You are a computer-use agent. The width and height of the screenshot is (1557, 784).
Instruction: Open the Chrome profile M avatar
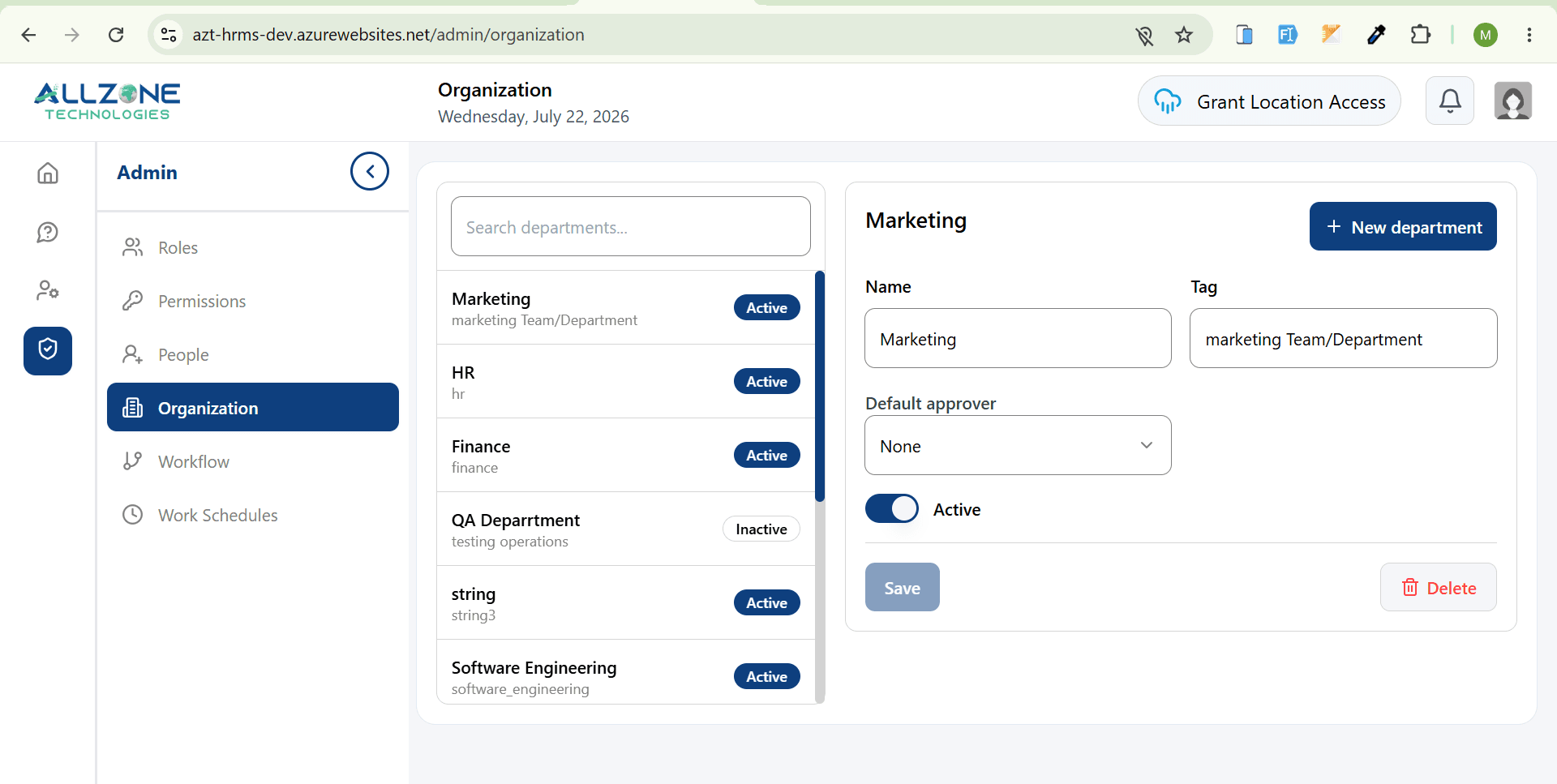point(1486,35)
